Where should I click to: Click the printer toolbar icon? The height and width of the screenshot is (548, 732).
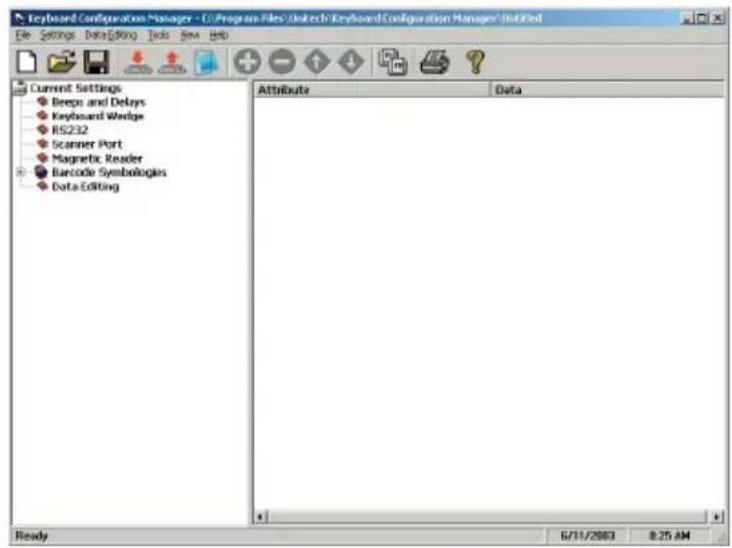point(435,62)
